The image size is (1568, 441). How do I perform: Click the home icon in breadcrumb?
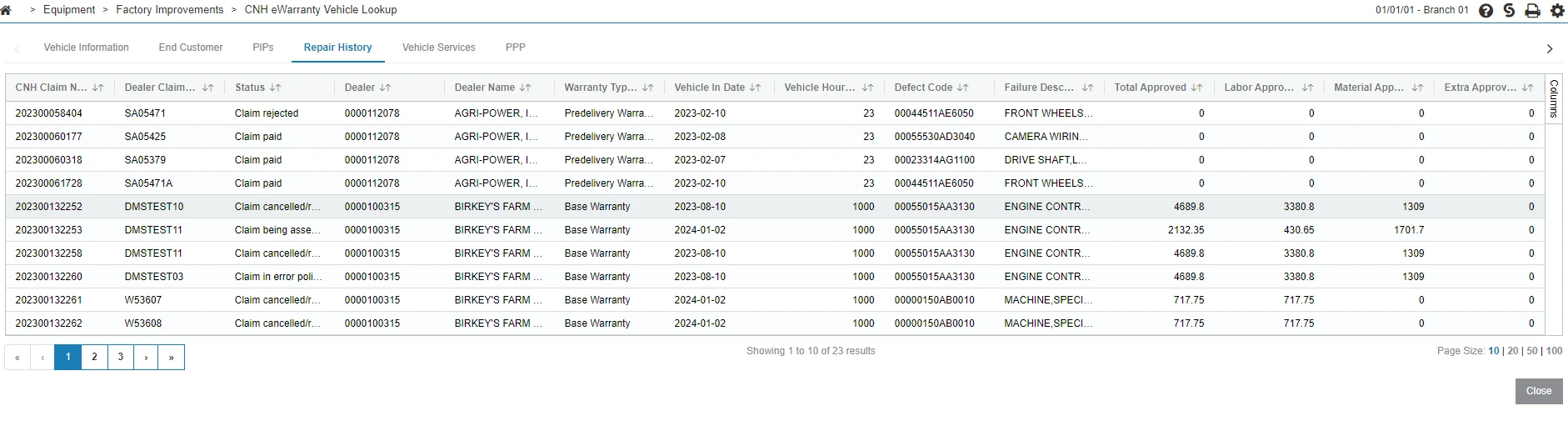(x=7, y=10)
